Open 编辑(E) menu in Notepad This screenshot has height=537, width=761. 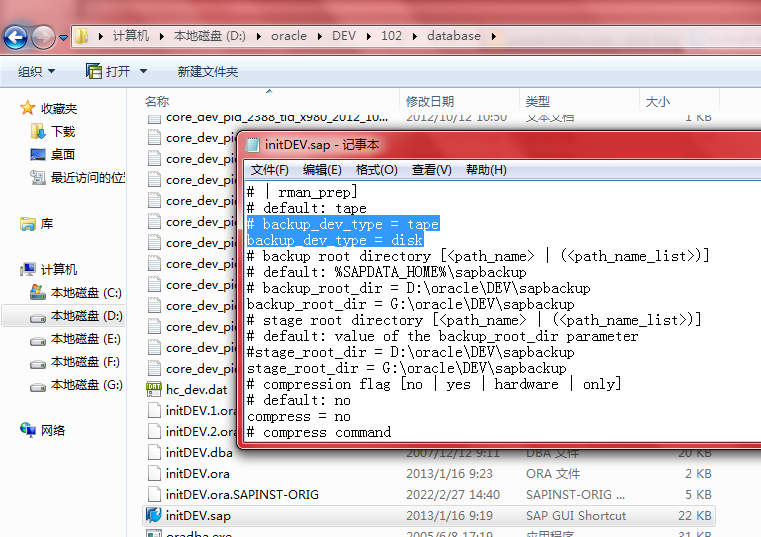tap(322, 170)
